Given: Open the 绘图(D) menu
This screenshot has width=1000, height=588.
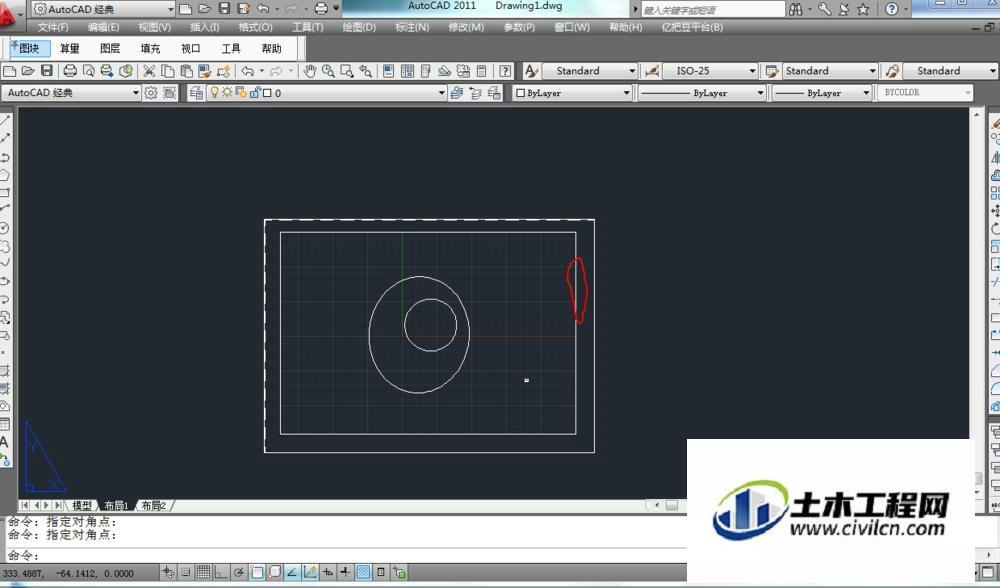Looking at the screenshot, I should (x=359, y=27).
